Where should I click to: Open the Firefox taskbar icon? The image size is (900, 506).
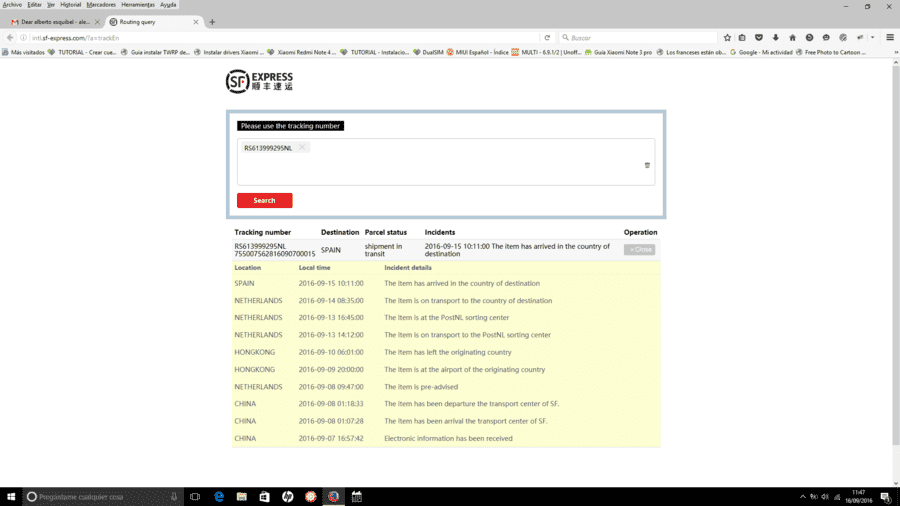[333, 497]
